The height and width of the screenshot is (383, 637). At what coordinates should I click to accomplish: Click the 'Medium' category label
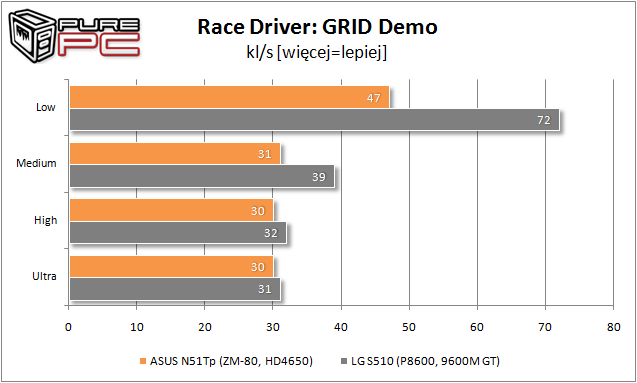36,163
